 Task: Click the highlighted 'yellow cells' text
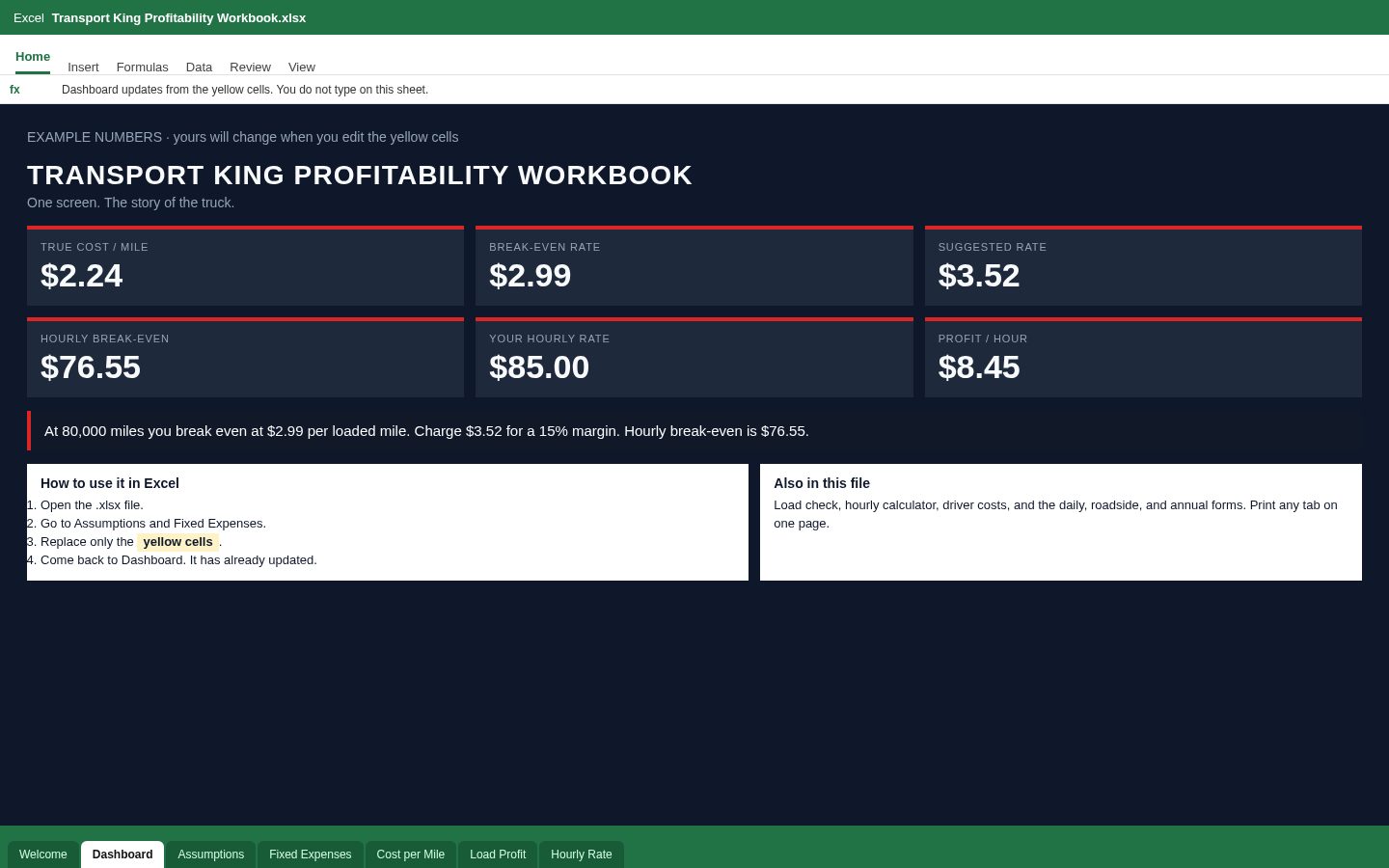coord(178,542)
